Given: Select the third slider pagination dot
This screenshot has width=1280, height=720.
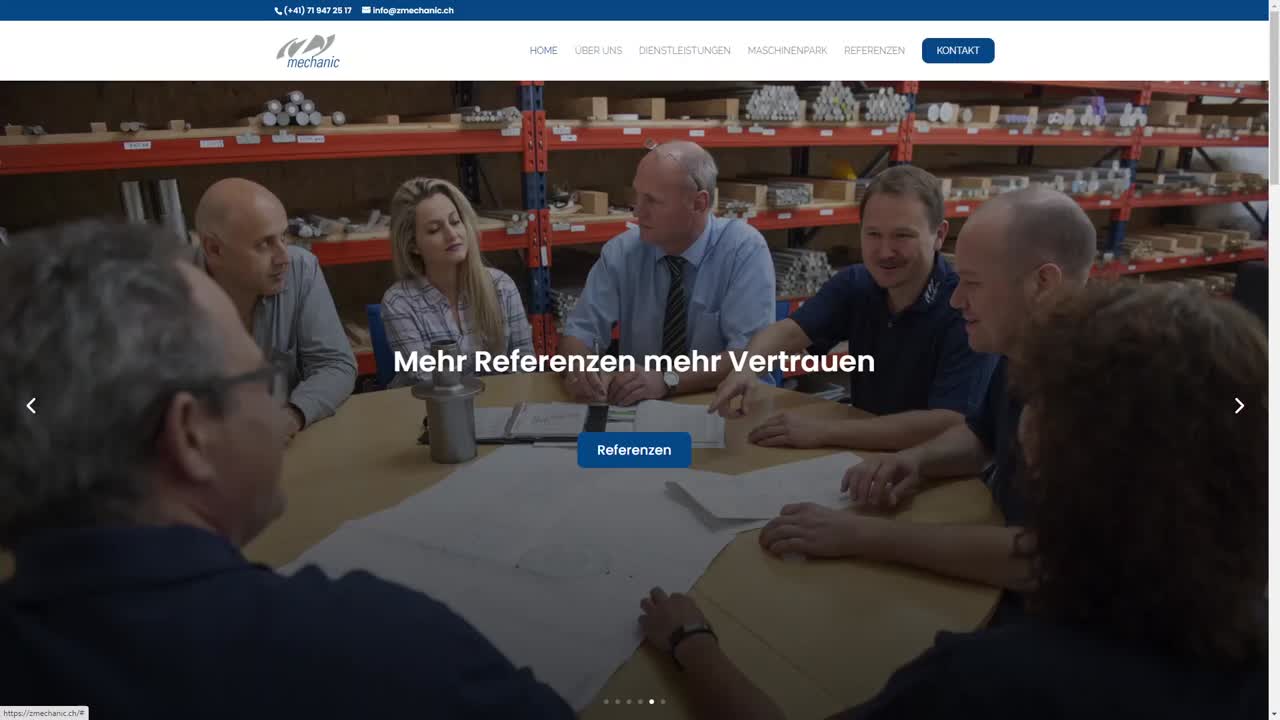Looking at the screenshot, I should click(628, 702).
